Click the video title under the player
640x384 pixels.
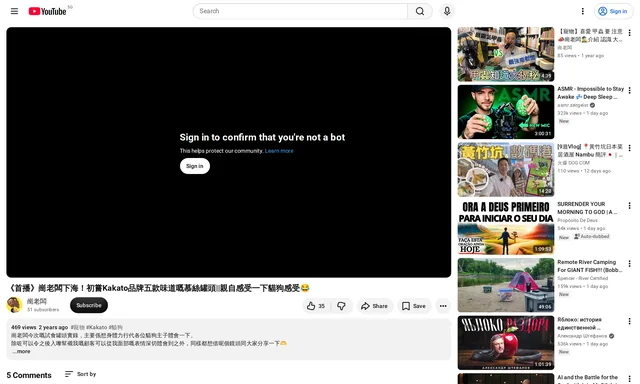(159, 288)
